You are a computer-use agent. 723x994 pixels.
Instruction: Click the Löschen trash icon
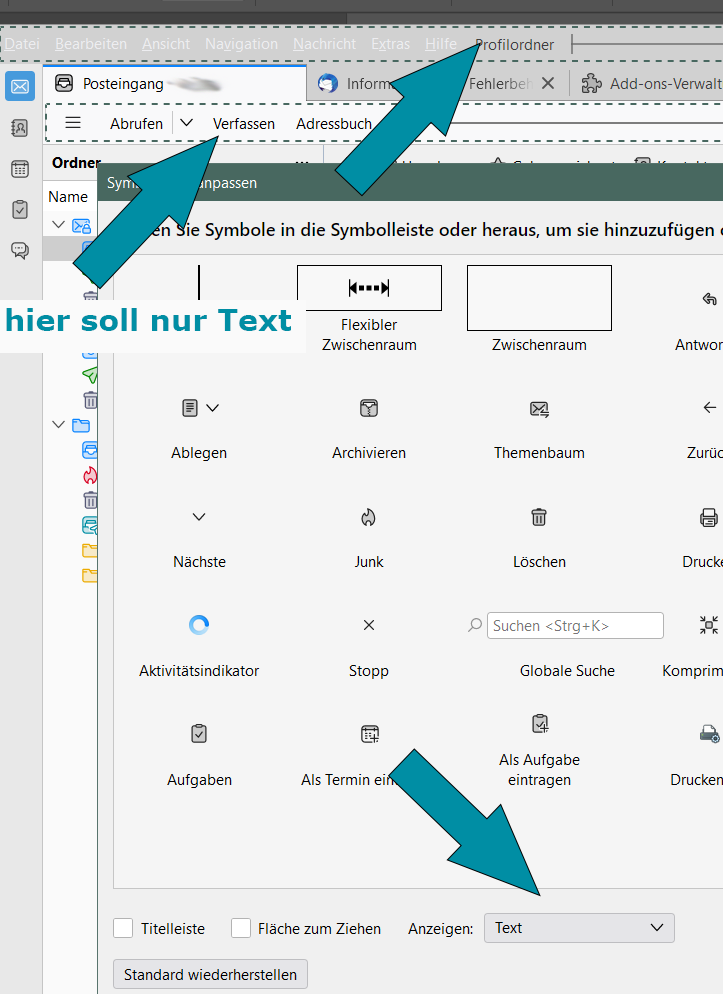[539, 517]
